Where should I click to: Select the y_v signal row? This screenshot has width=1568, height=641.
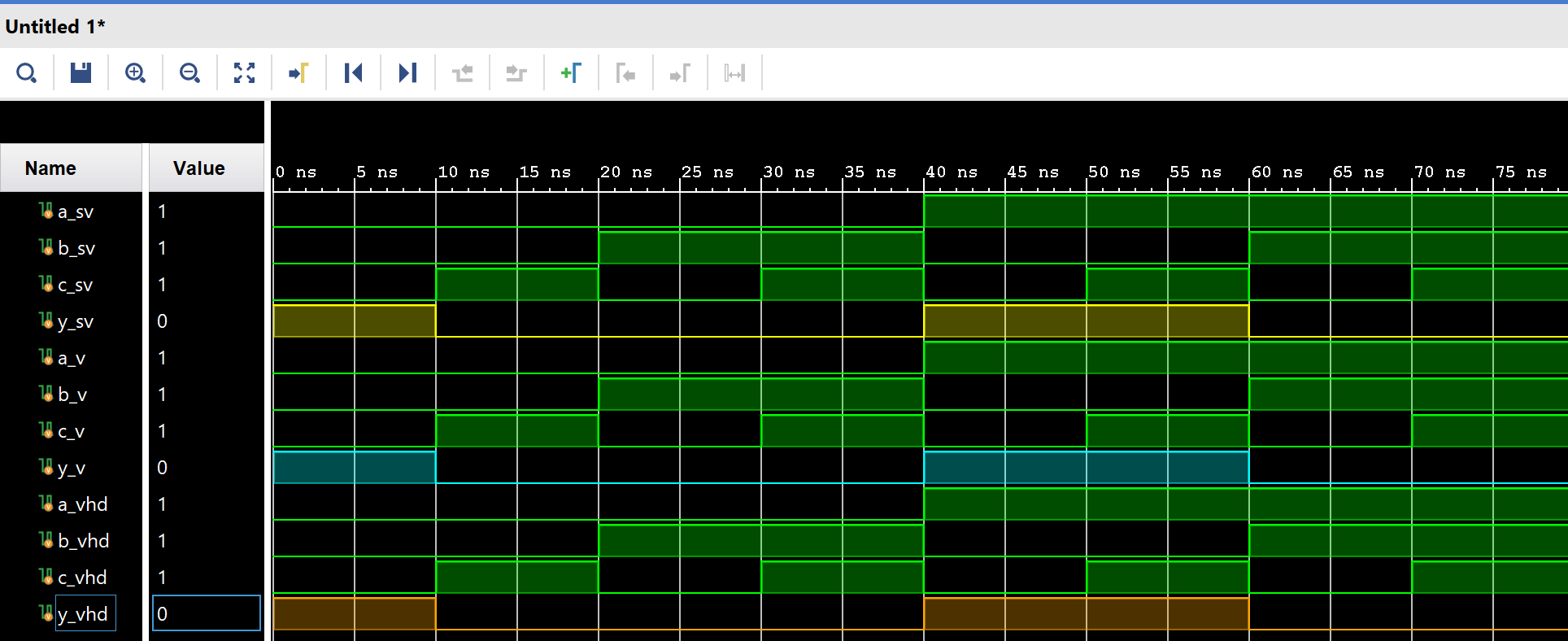point(72,468)
